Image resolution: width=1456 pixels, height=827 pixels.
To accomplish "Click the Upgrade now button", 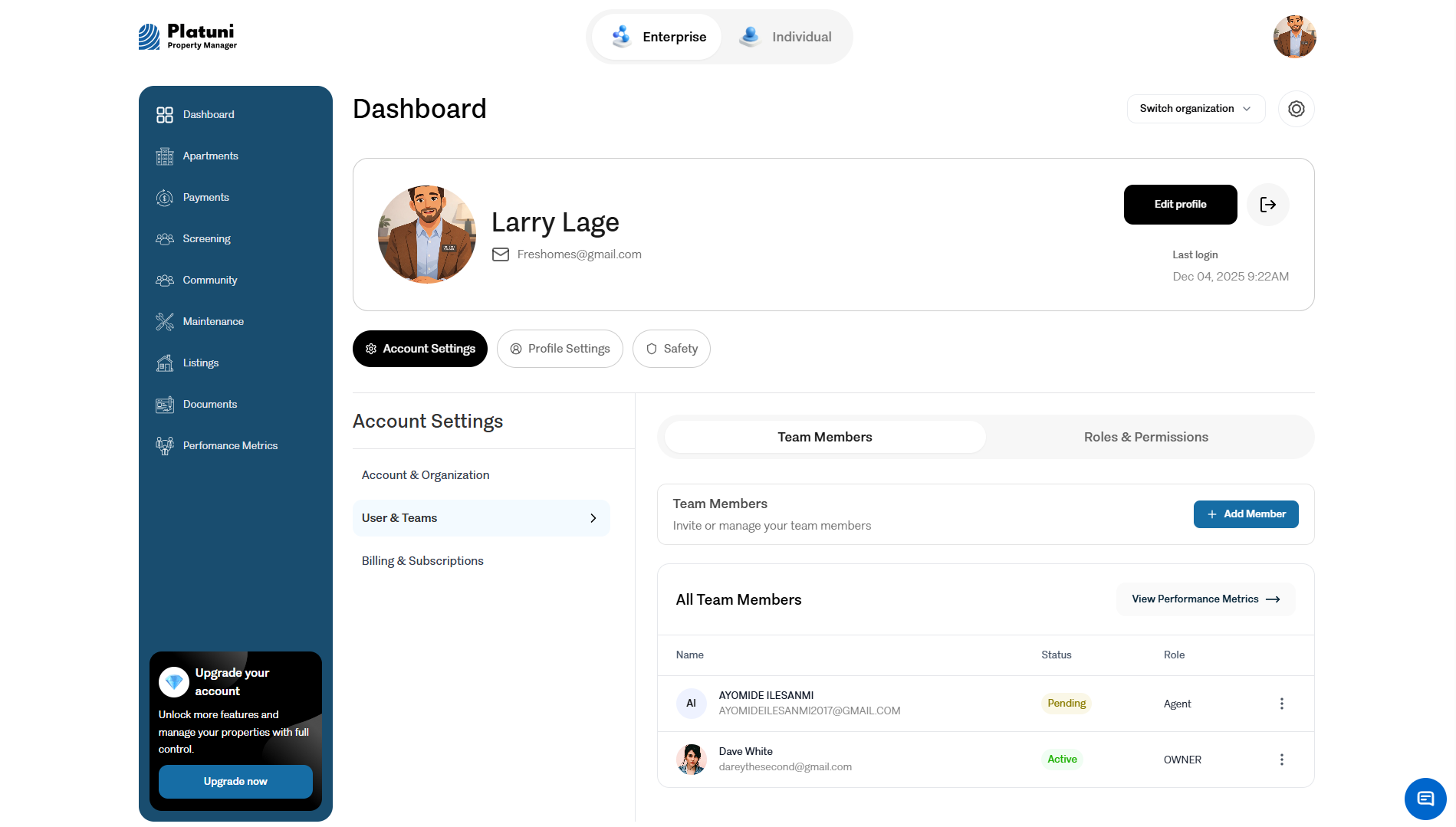I will (x=235, y=782).
